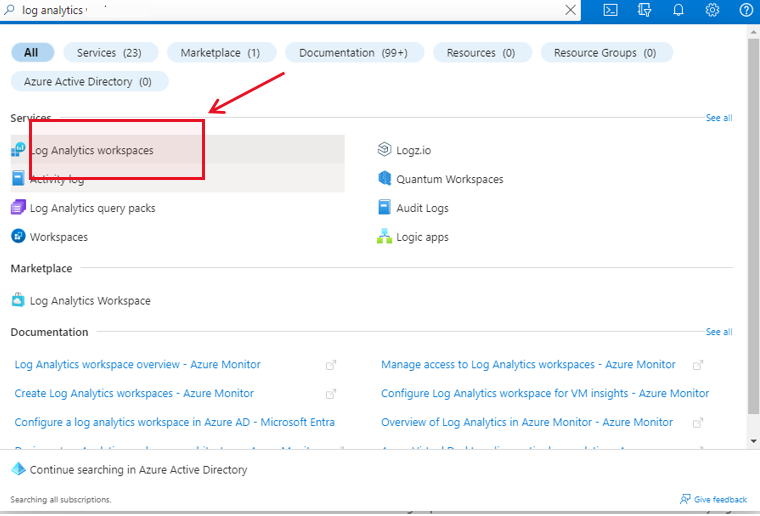Open the Workspaces service result
This screenshot has width=760, height=516.
click(59, 237)
